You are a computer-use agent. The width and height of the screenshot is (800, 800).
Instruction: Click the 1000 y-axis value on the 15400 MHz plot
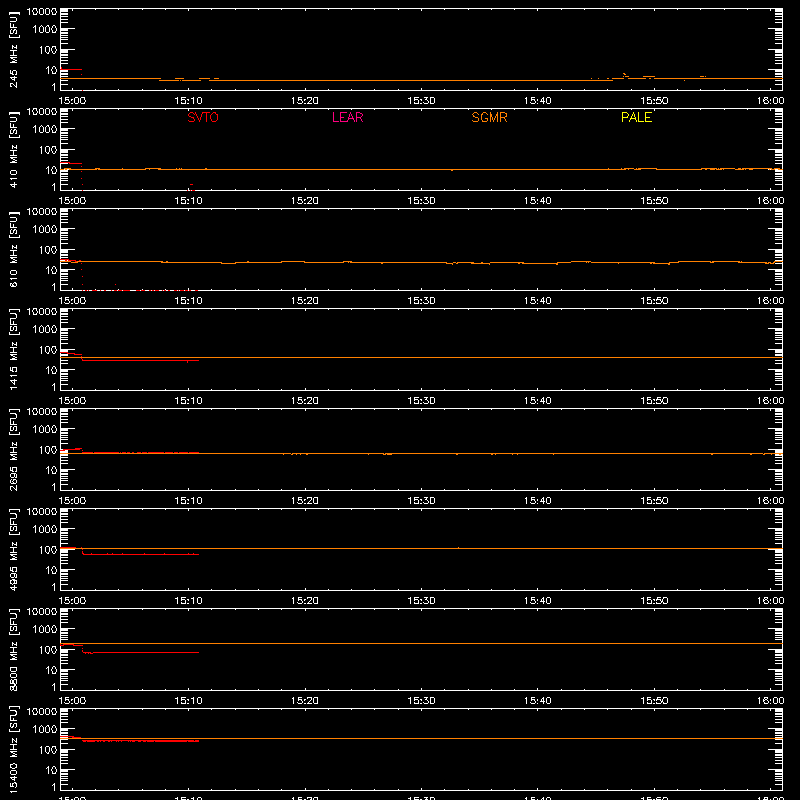(45, 730)
